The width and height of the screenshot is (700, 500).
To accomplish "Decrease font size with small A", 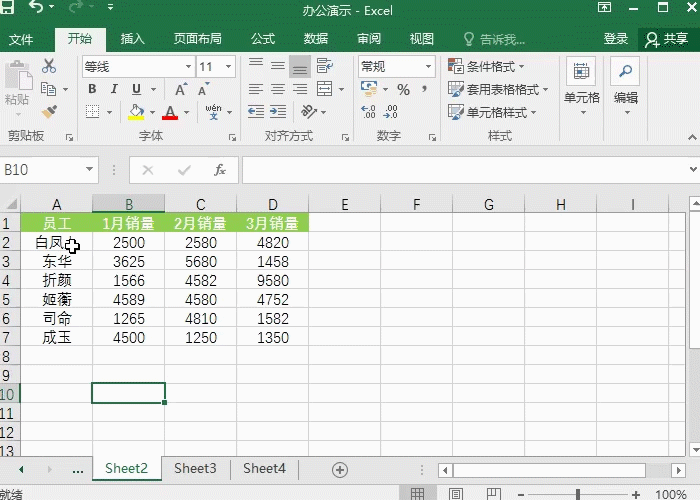I will click(203, 89).
